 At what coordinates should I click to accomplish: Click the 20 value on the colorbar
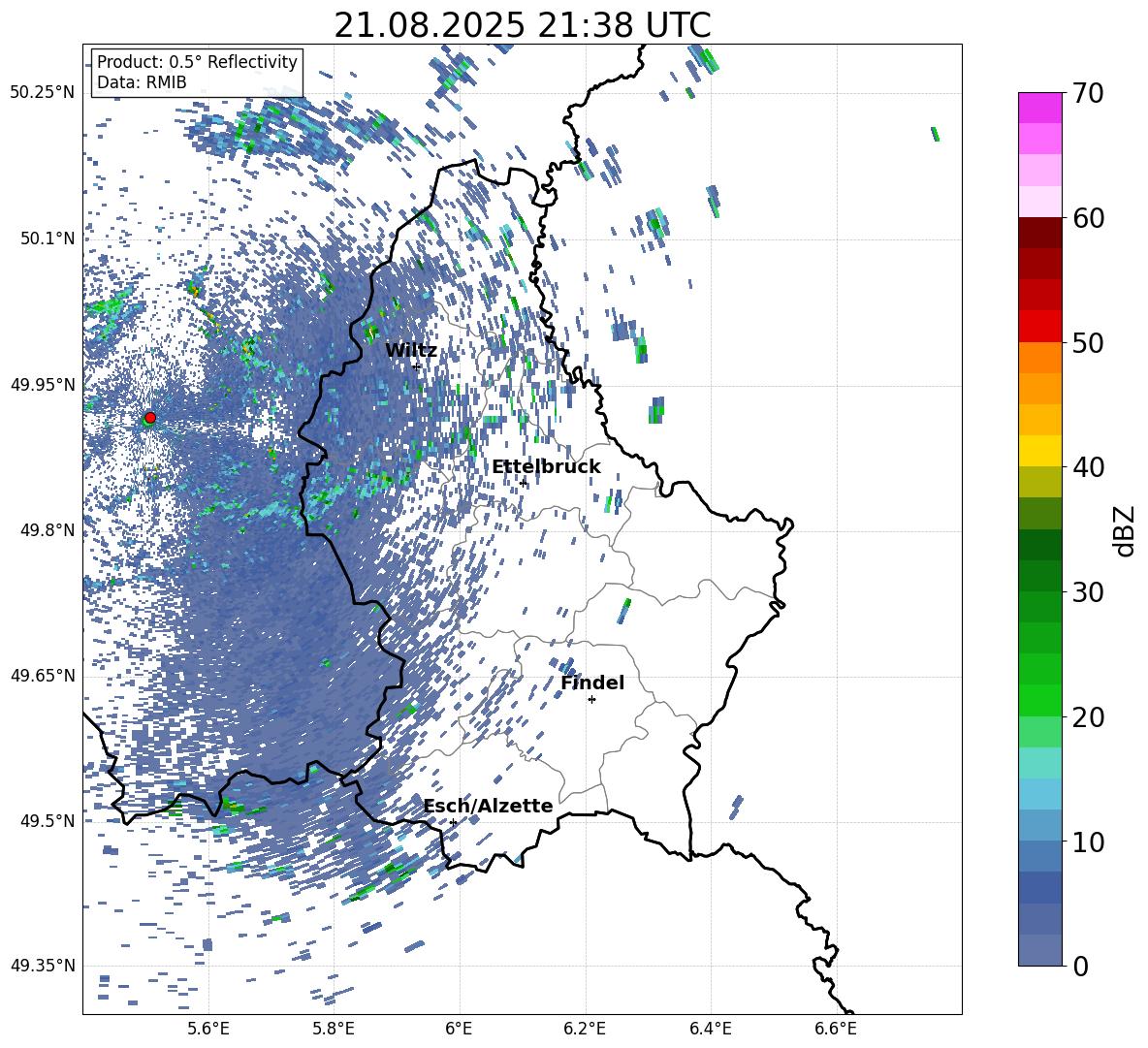click(1088, 717)
